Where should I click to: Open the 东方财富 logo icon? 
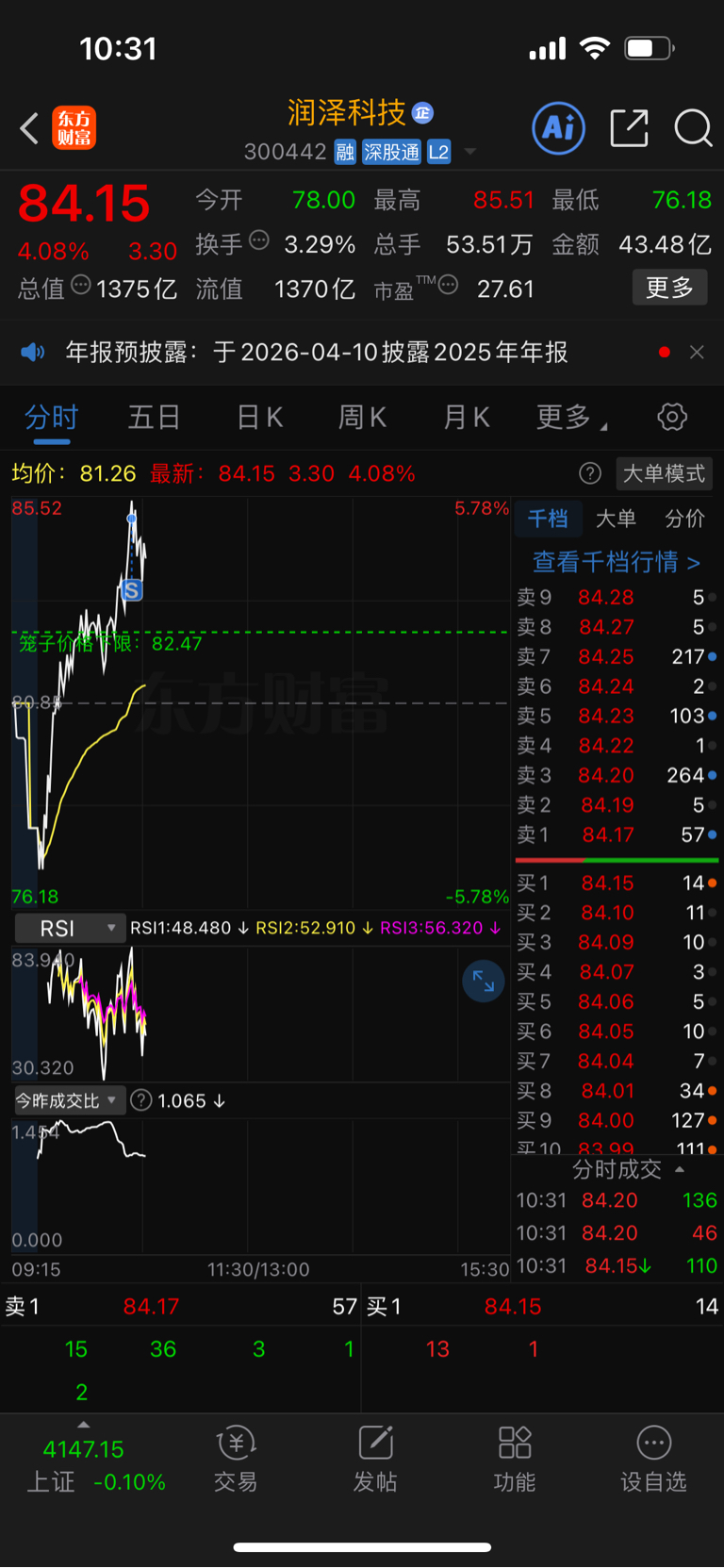74,128
